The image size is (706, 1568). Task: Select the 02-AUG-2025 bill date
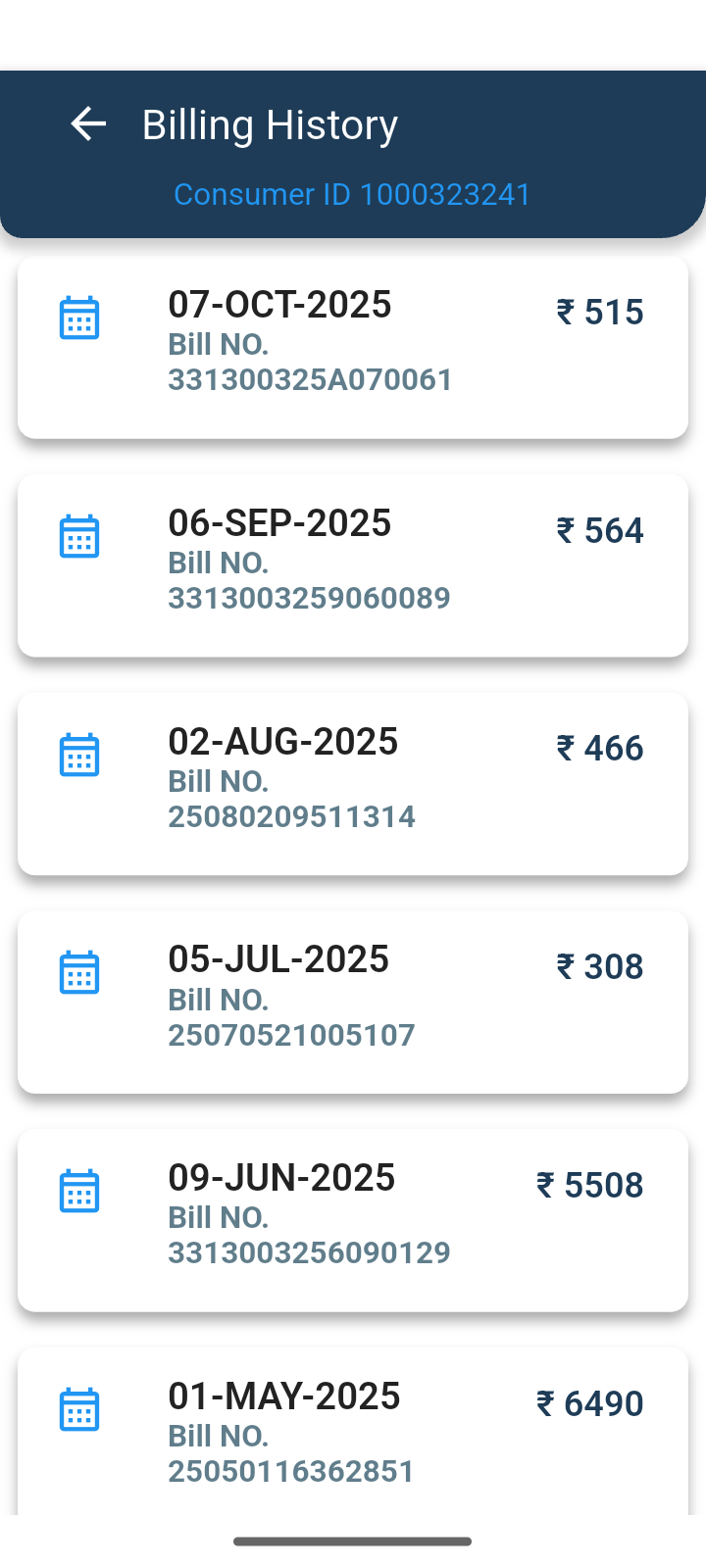282,742
